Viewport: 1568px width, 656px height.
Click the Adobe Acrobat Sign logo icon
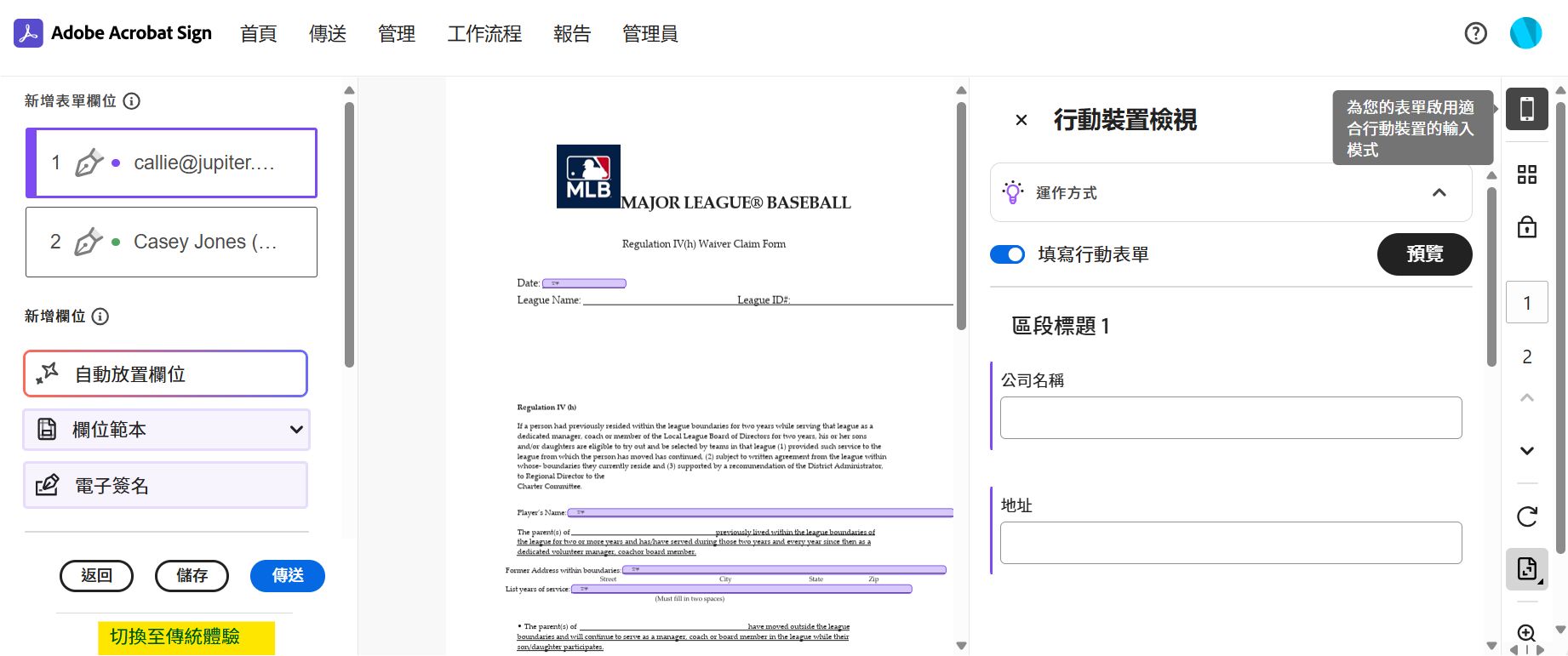tap(28, 33)
